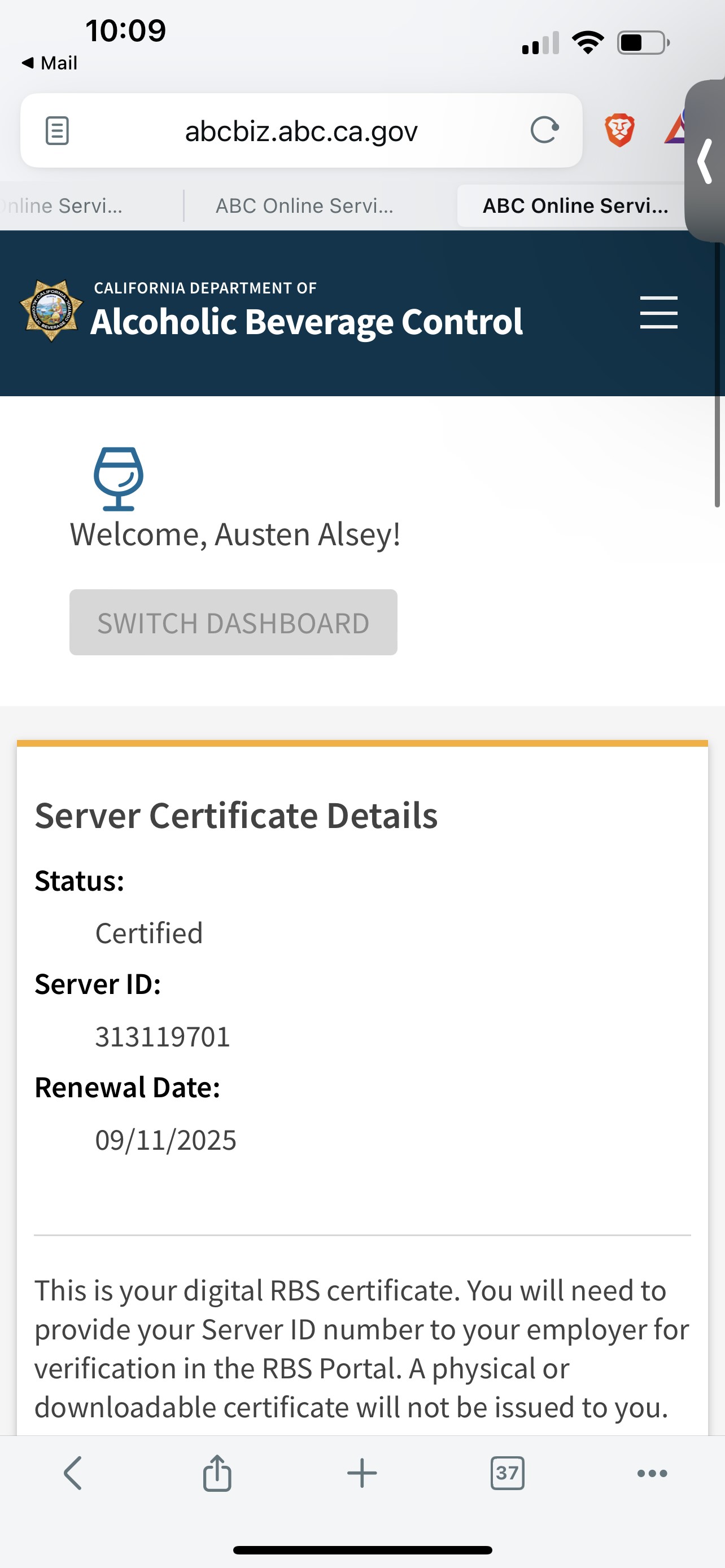
Task: Open the Brave Shields lion icon
Action: coord(619,130)
